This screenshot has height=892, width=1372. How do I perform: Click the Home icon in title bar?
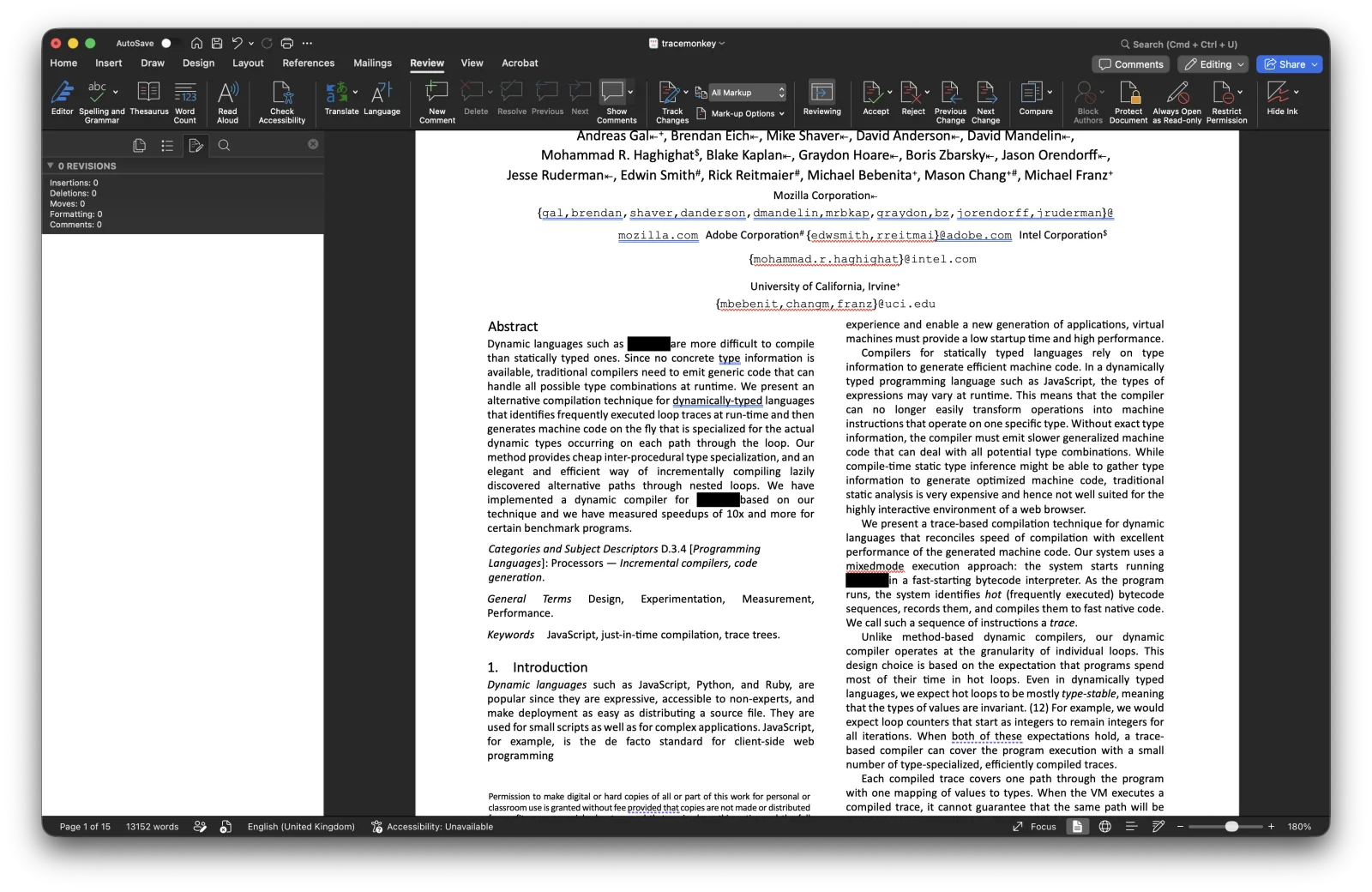tap(196, 43)
